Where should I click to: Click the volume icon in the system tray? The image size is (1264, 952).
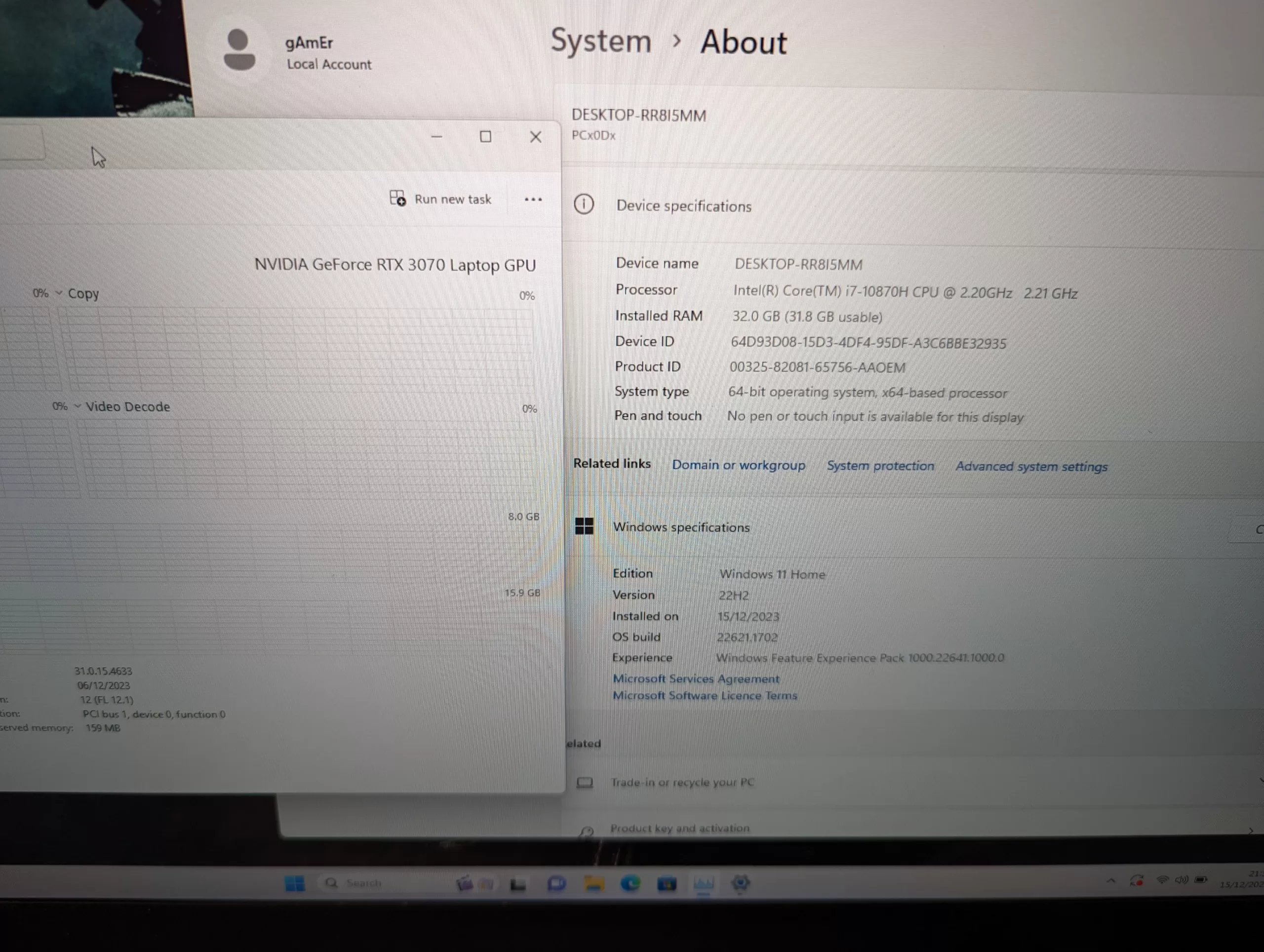pos(1181,880)
